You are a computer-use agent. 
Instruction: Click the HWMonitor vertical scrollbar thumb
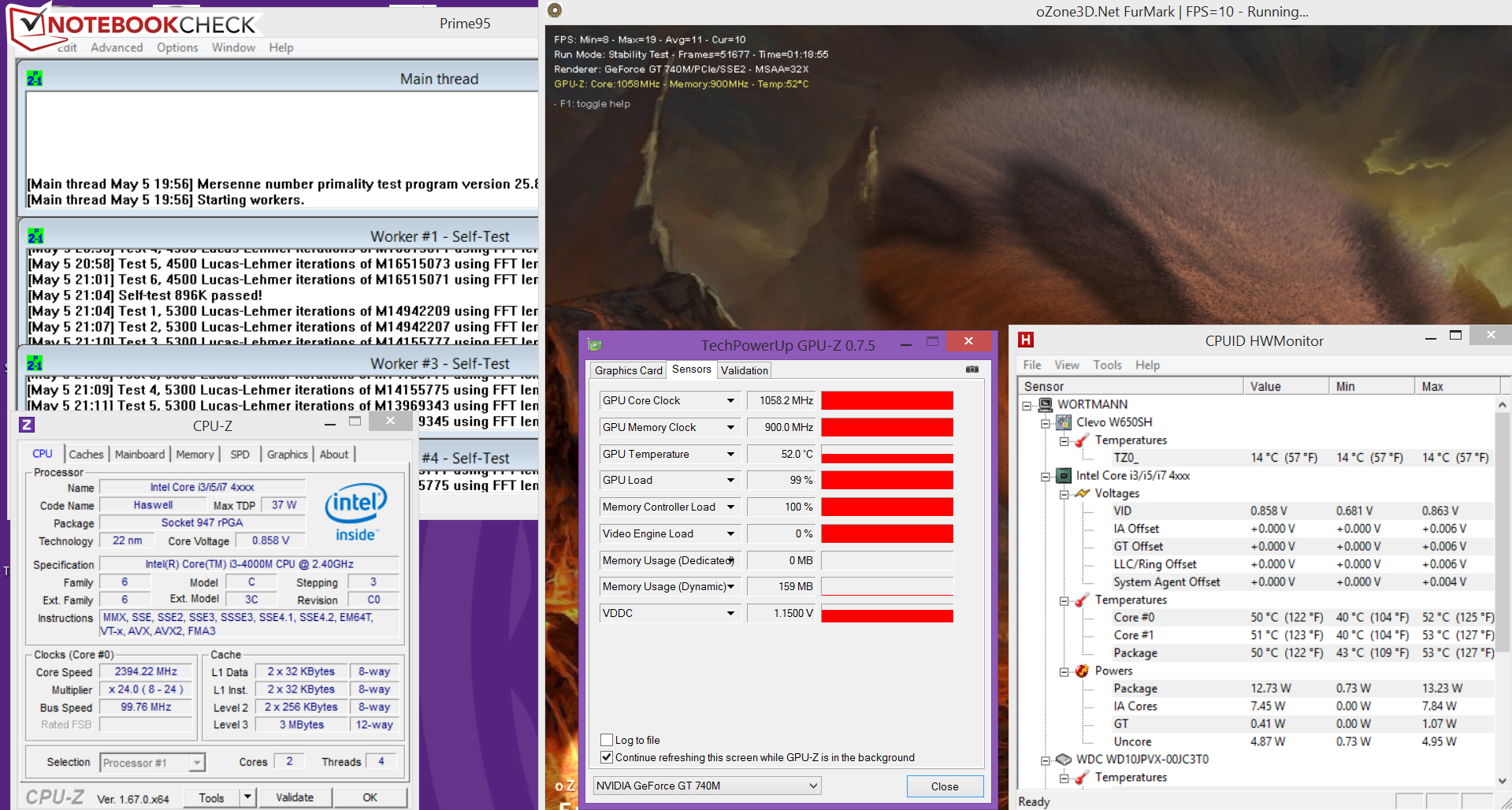coord(1502,532)
